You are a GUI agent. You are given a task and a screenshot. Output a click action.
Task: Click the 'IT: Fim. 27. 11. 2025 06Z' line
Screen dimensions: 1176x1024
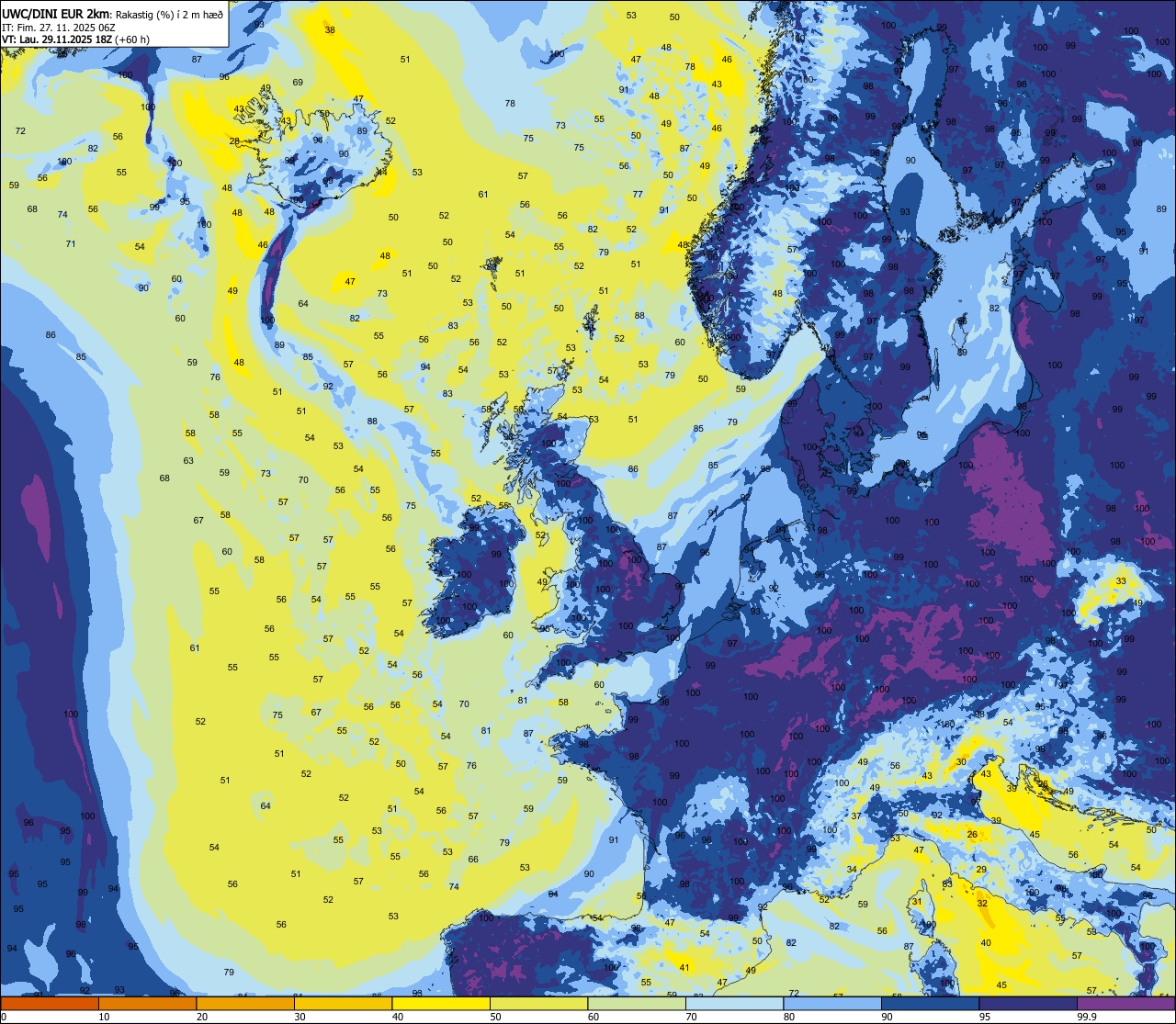click(x=58, y=27)
